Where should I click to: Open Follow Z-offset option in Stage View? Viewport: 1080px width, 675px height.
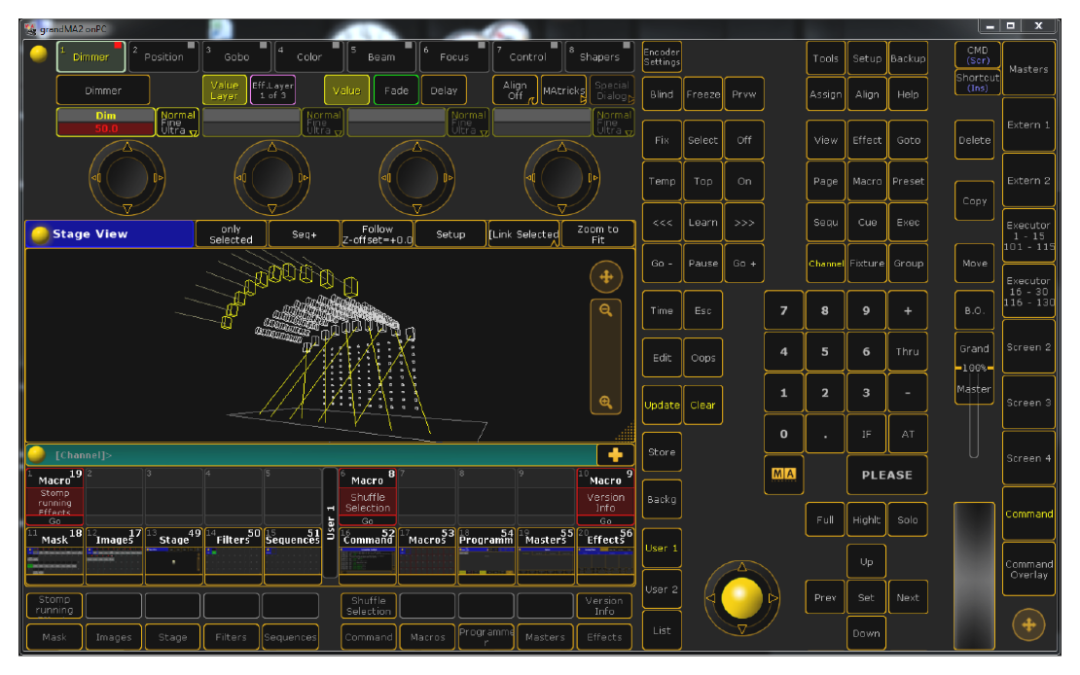377,234
